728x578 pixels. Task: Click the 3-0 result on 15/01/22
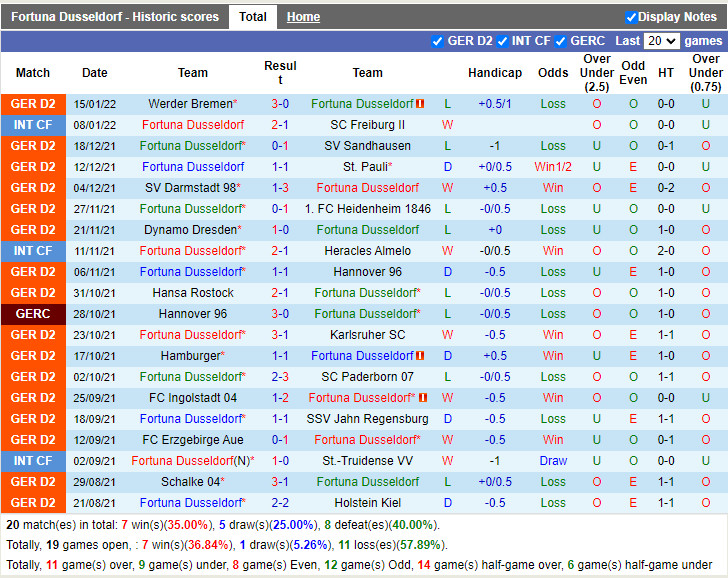[280, 104]
